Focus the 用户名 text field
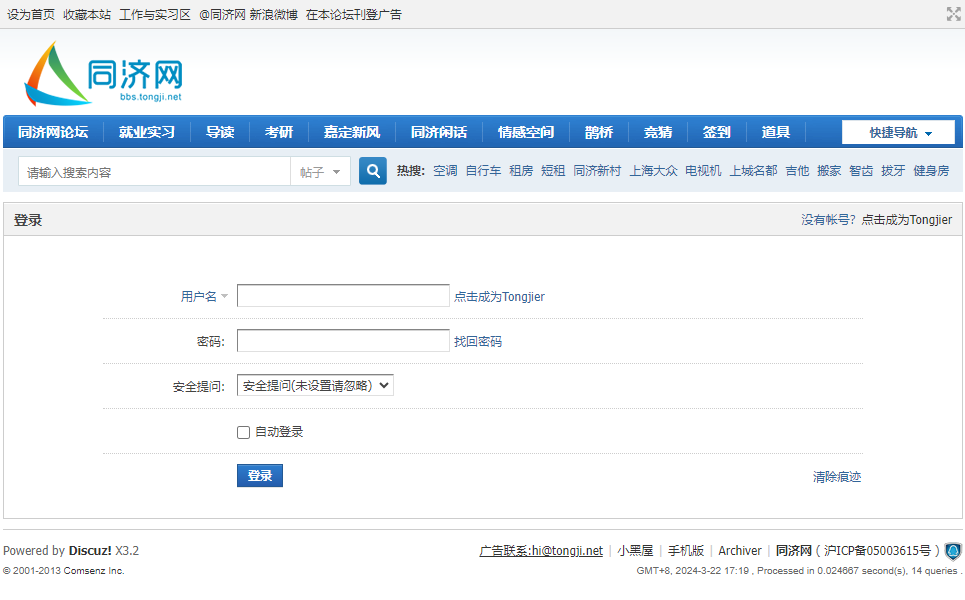The width and height of the screenshot is (965, 600). tap(343, 296)
